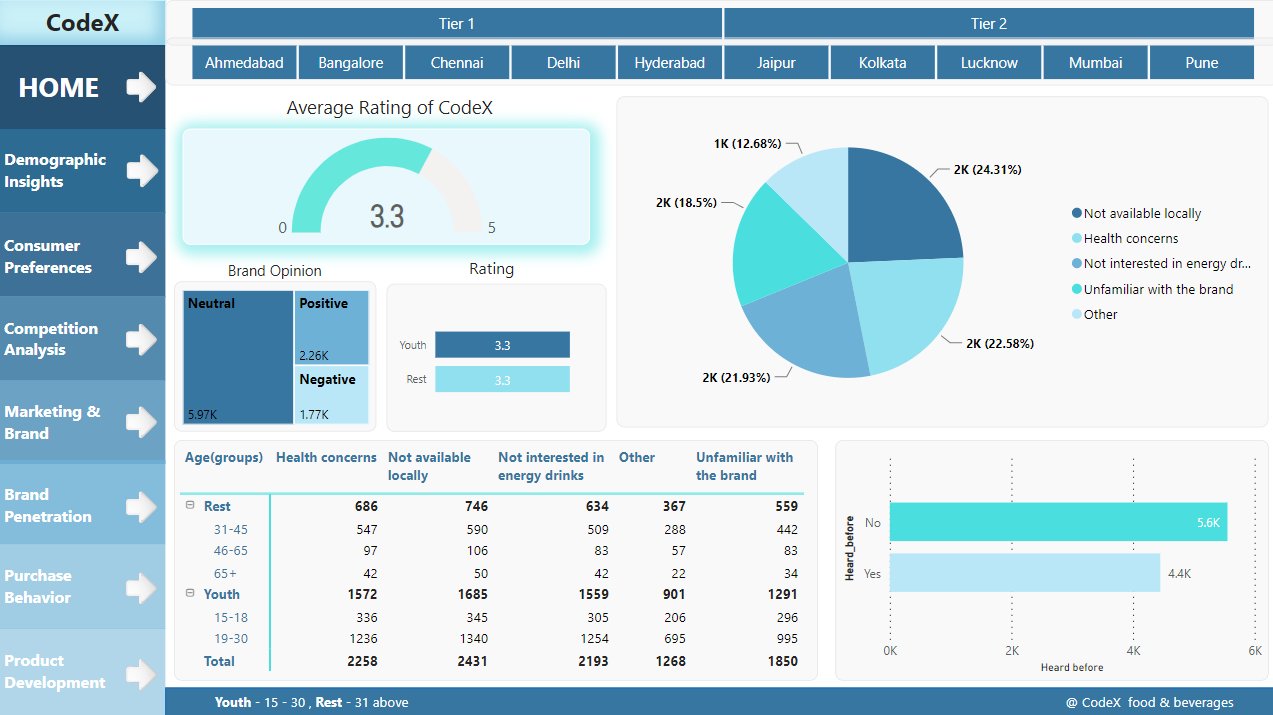This screenshot has height=715, width=1273.
Task: Filter by Bangalore city button
Action: click(351, 62)
